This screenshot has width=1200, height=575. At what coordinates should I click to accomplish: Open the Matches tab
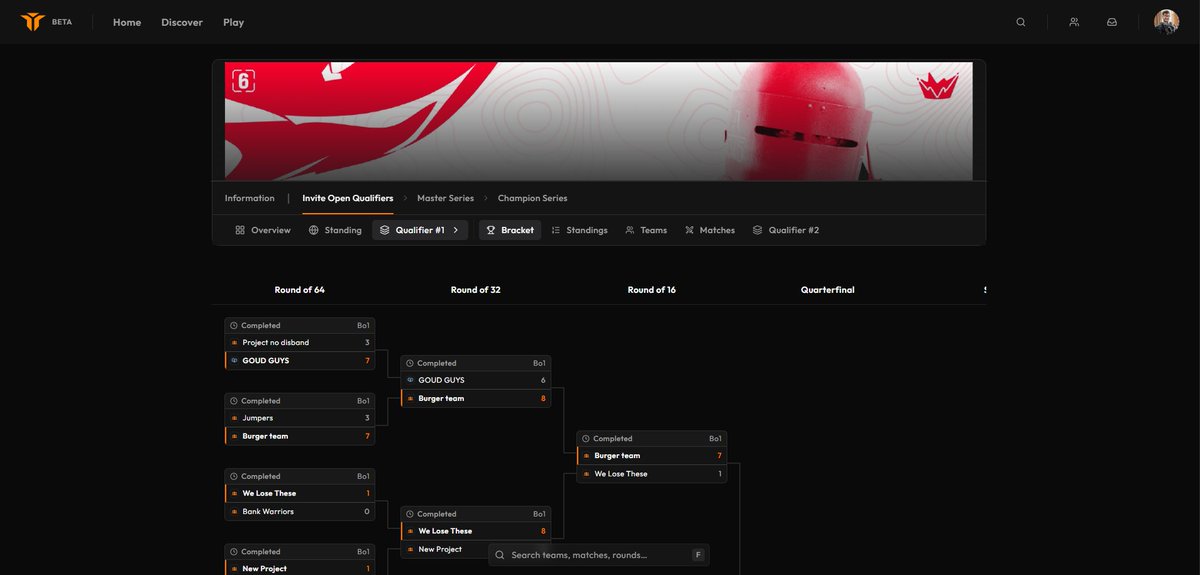point(710,230)
